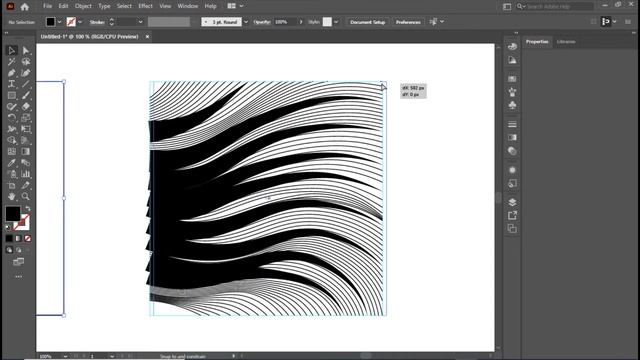The height and width of the screenshot is (360, 640).
Task: Open workspace switcher icon
Action: (x=507, y=7)
